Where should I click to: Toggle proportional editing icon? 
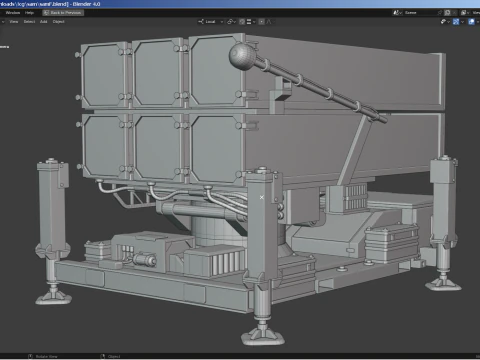(x=262, y=22)
